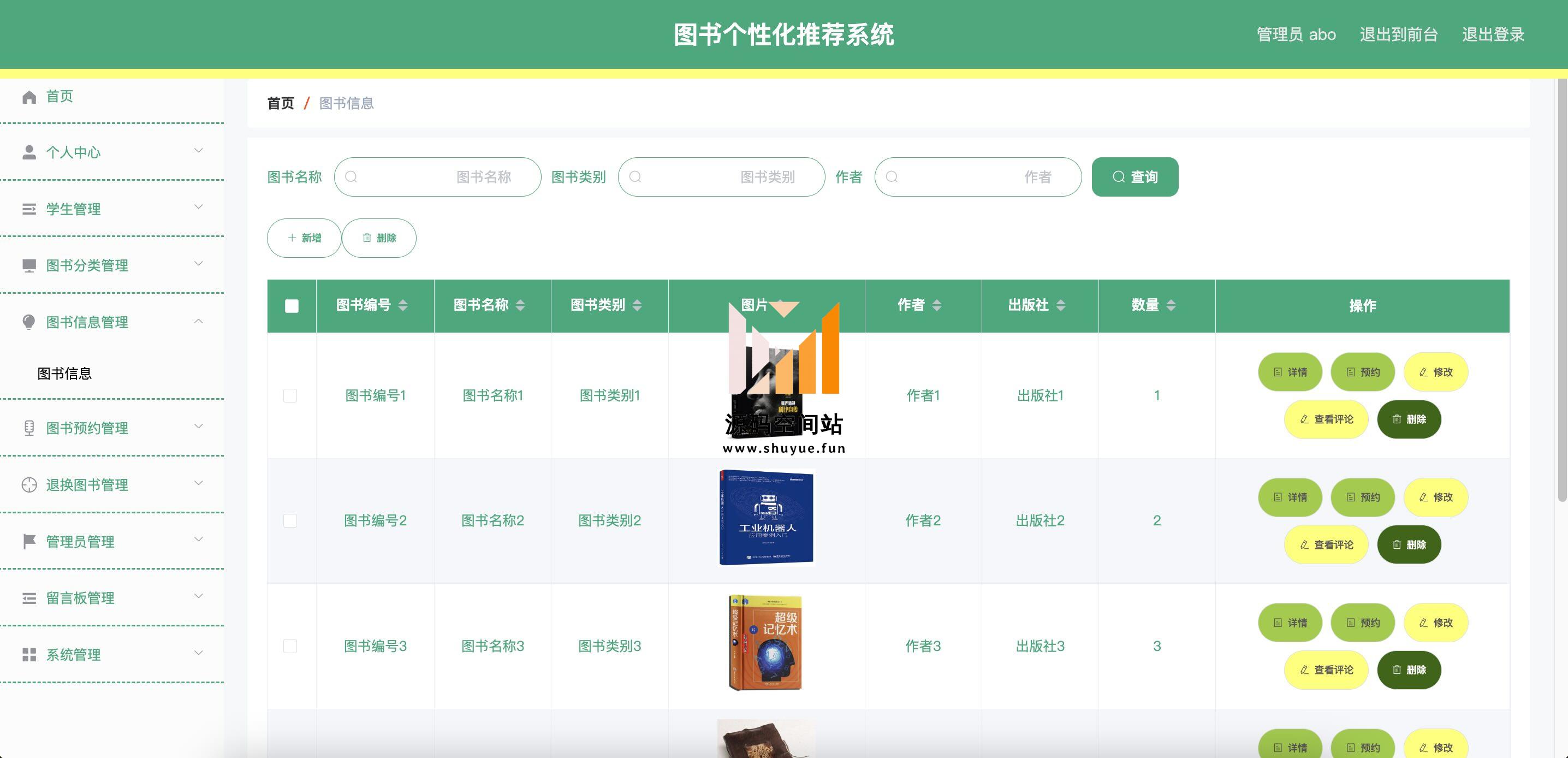Click the grid icon beside 系统管理
Viewport: 1568px width, 758px height.
[29, 654]
